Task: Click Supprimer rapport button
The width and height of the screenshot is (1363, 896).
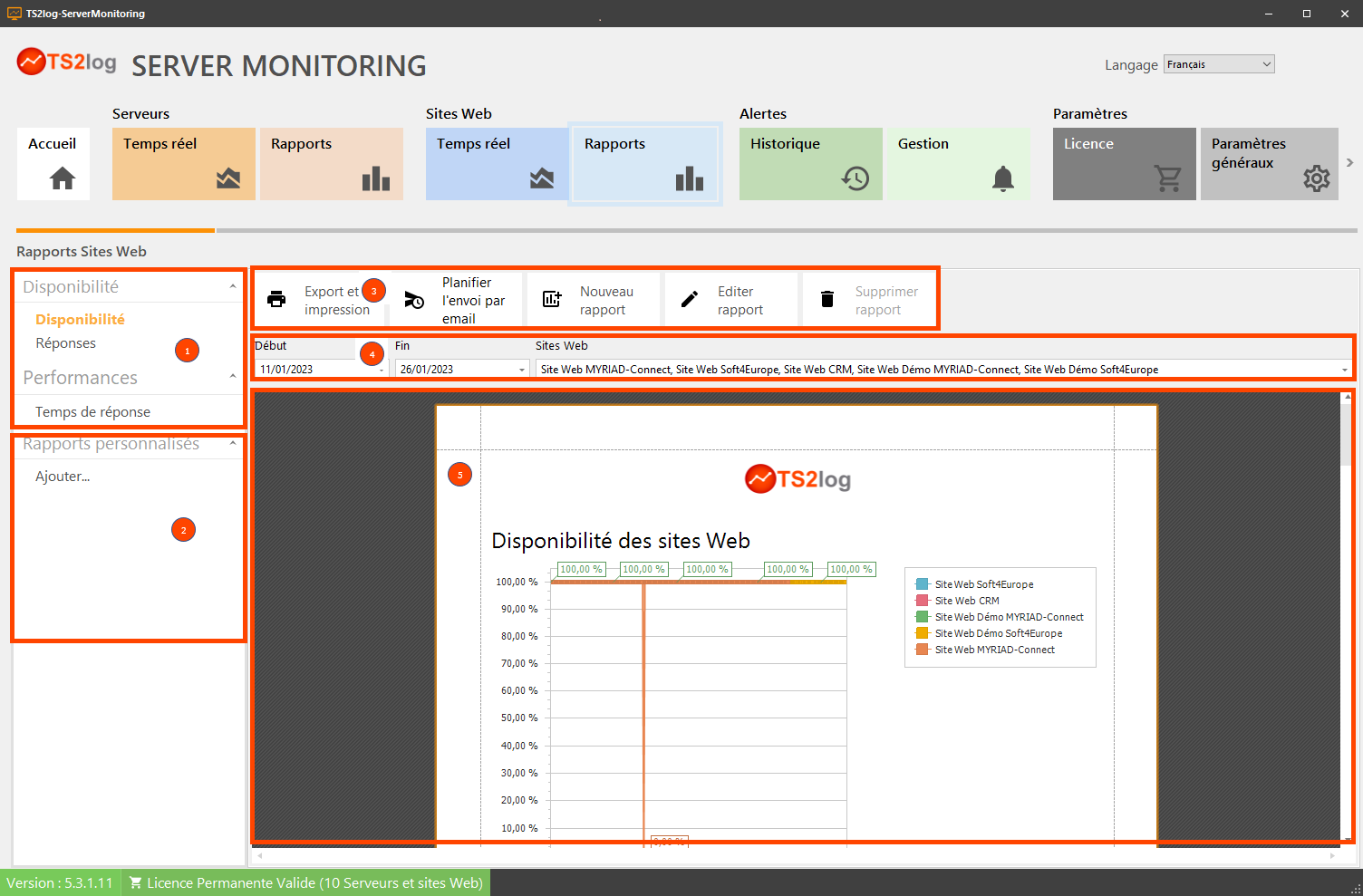Action: click(x=869, y=300)
